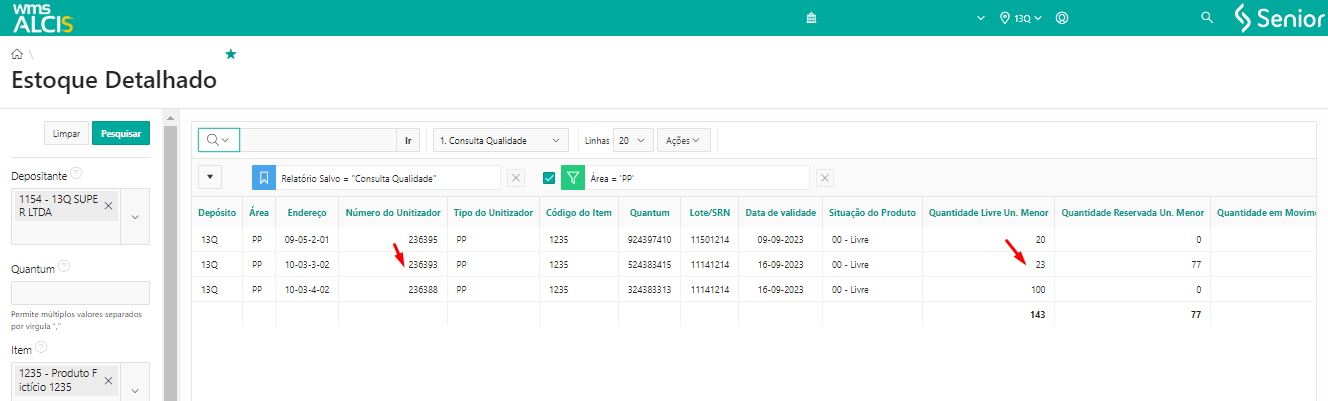1328x401 pixels.
Task: Open the empty dropdown chevron in header
Action: (981, 18)
